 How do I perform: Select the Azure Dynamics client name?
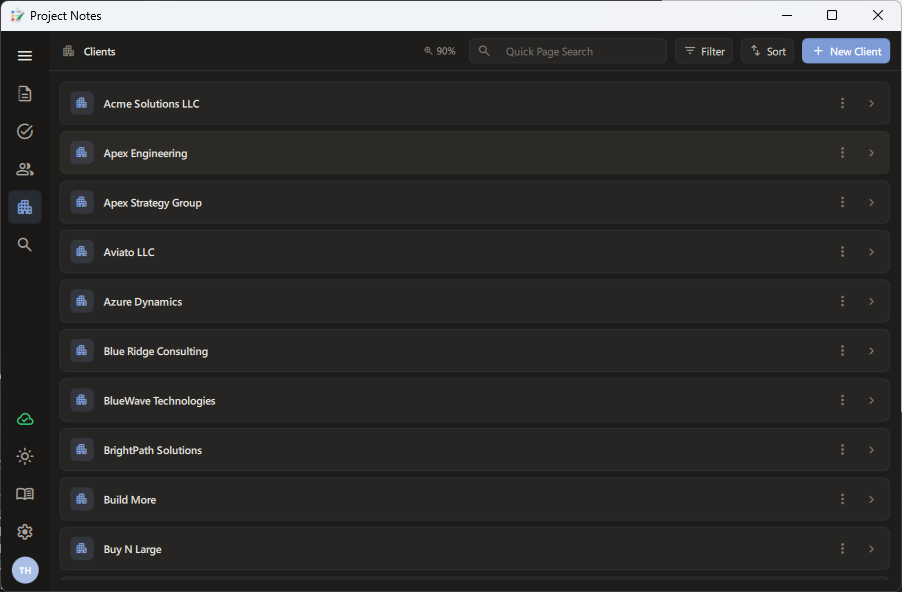(x=143, y=302)
